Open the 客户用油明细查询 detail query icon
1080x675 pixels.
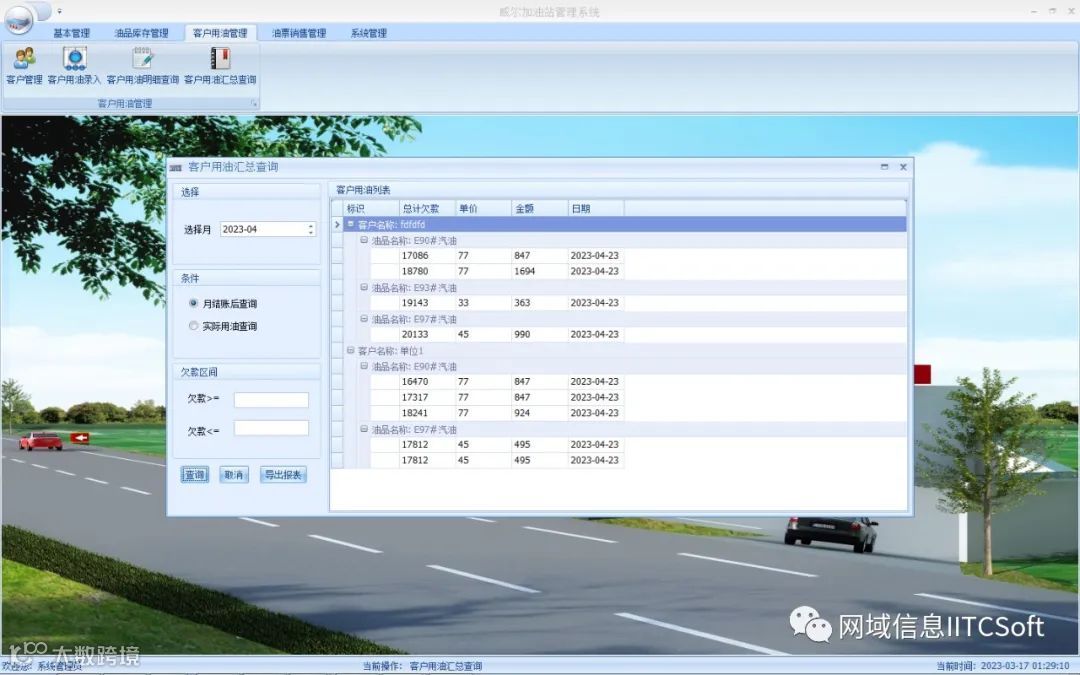click(143, 65)
